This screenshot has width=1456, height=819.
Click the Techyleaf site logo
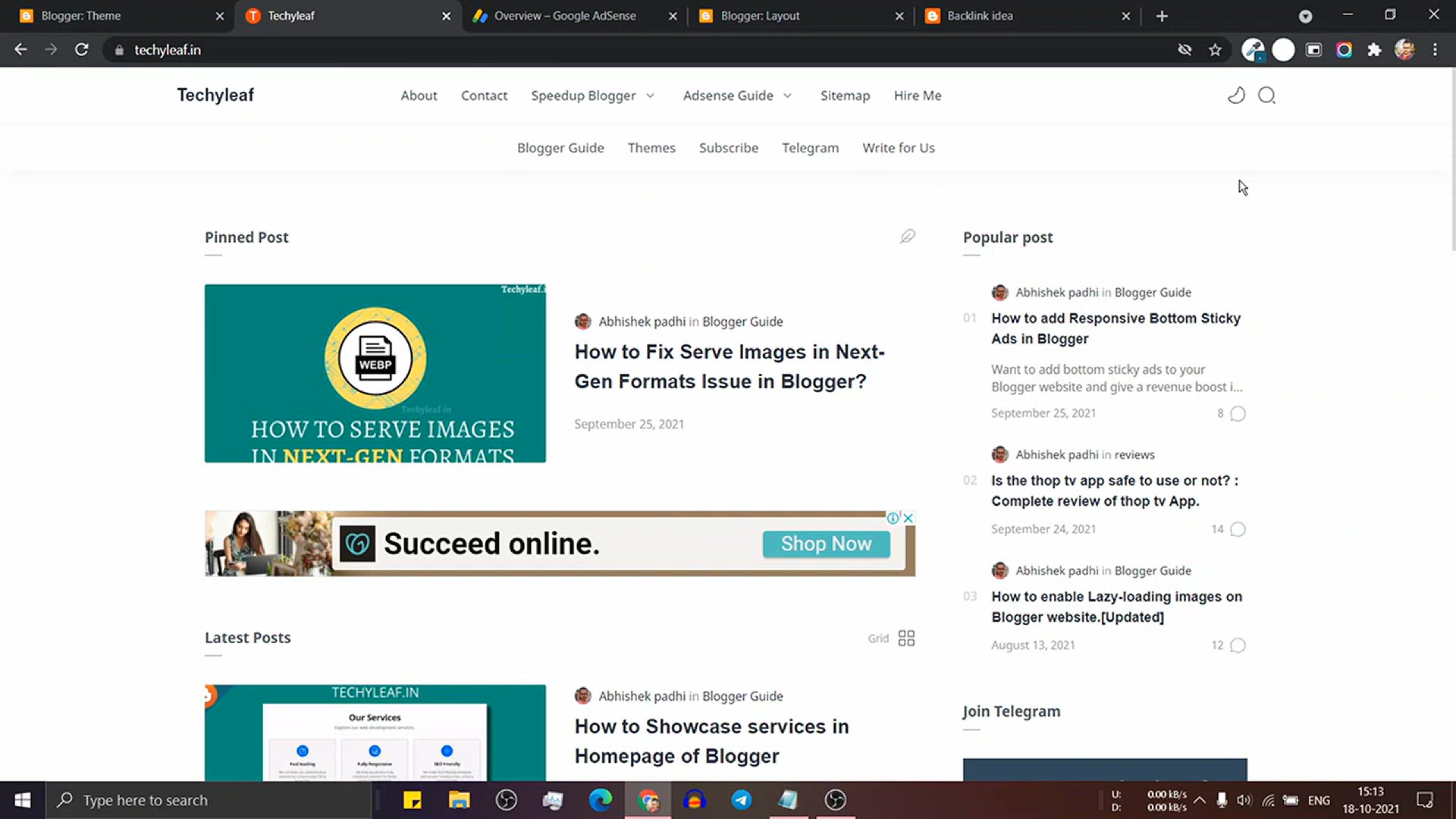[215, 95]
